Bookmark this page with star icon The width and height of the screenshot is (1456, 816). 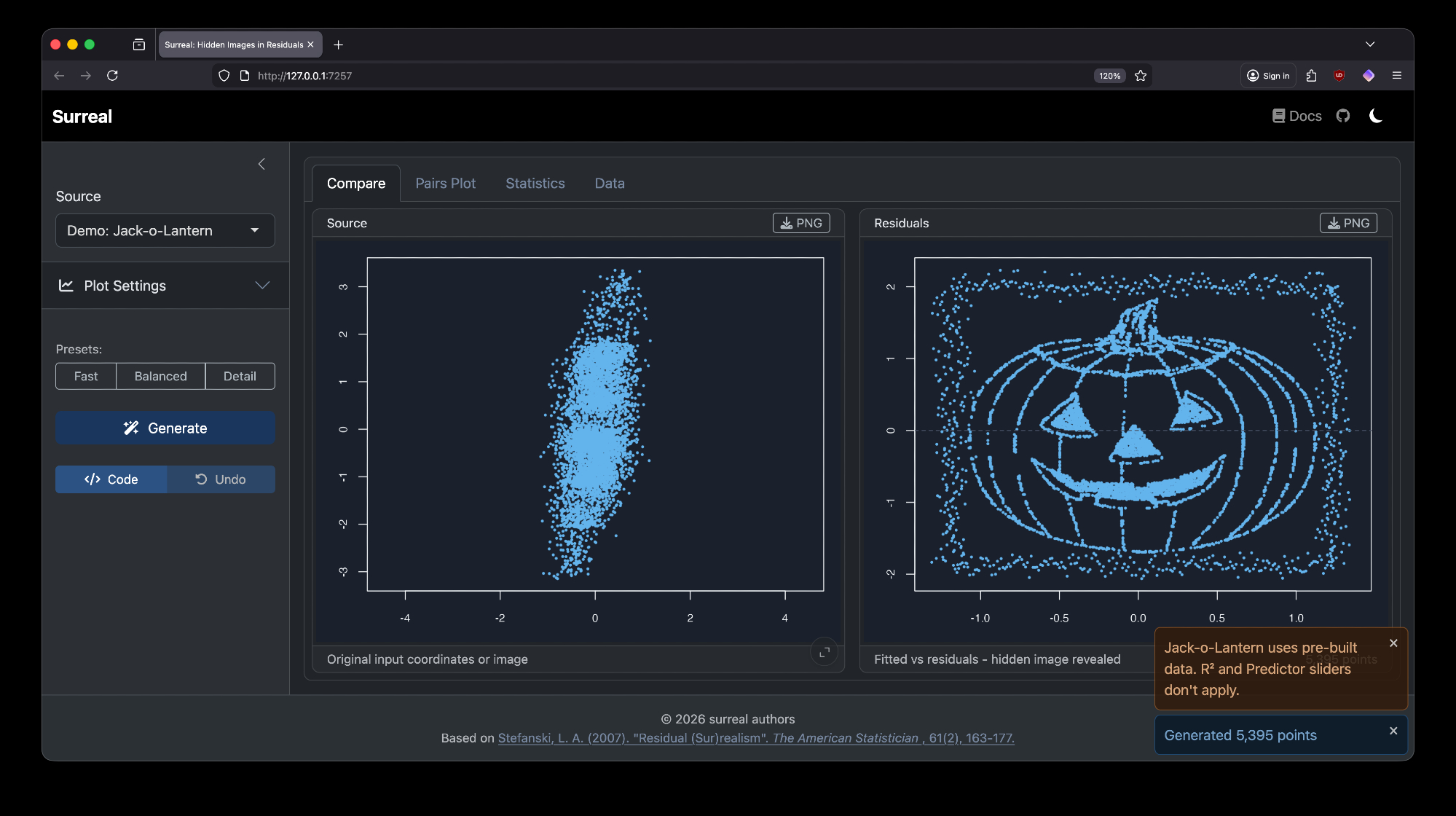pos(1141,76)
